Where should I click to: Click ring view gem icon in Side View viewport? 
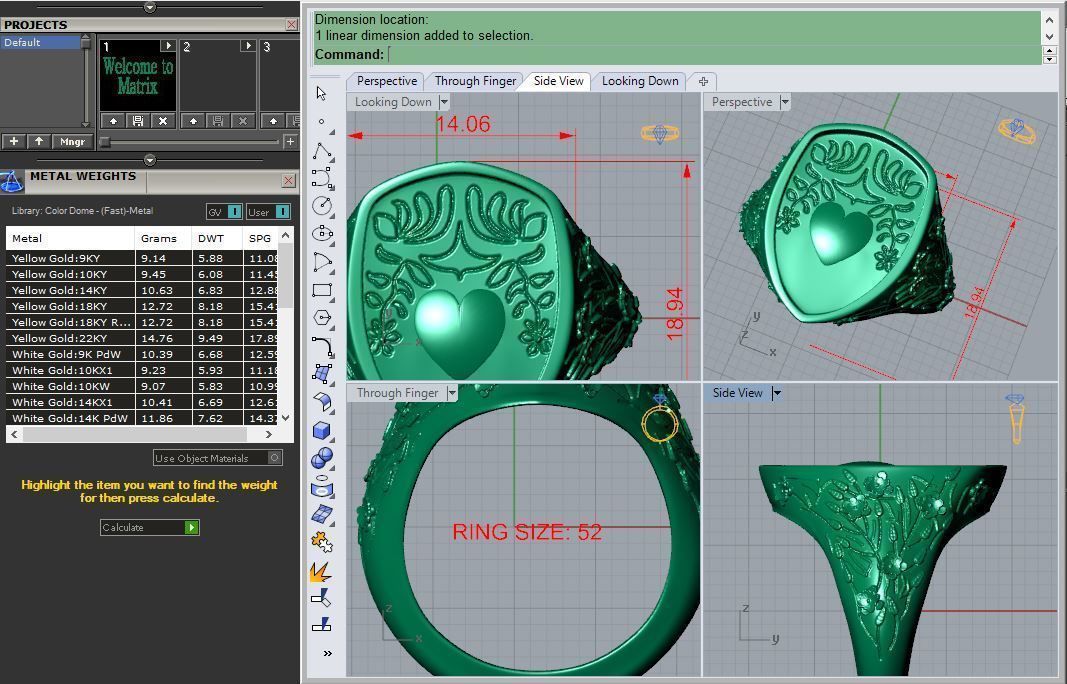point(1015,417)
